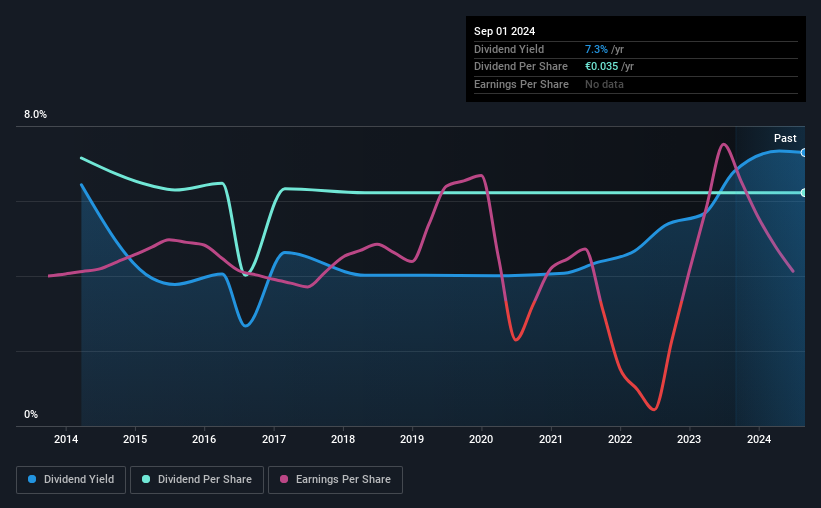The height and width of the screenshot is (508, 821).
Task: Click the 2016 axis label
Action: (x=204, y=439)
